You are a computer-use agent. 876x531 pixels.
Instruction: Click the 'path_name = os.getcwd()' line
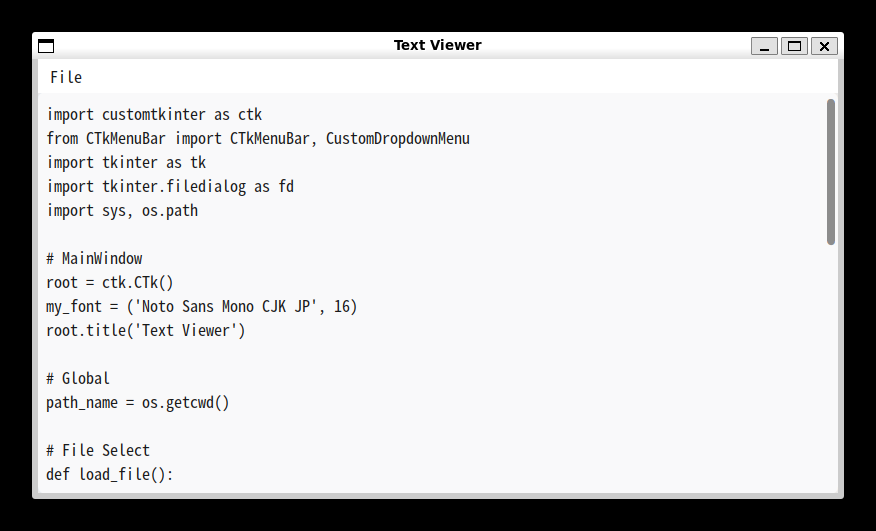click(x=138, y=403)
